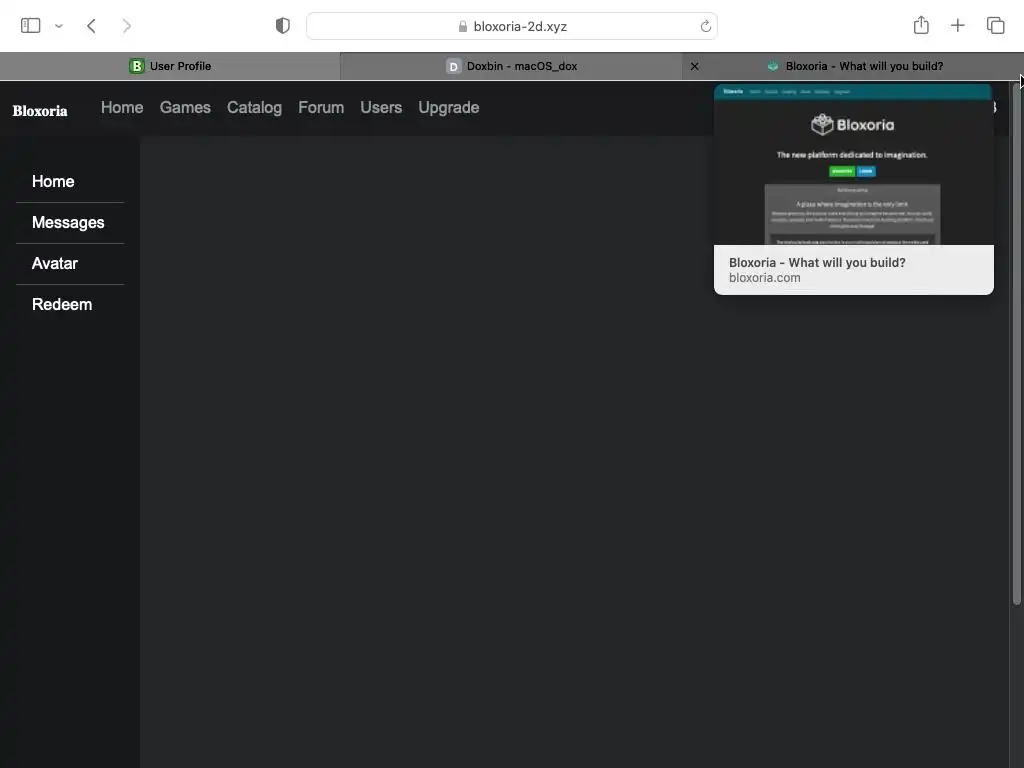Click the Bloxoria logo text

pyautogui.click(x=40, y=111)
